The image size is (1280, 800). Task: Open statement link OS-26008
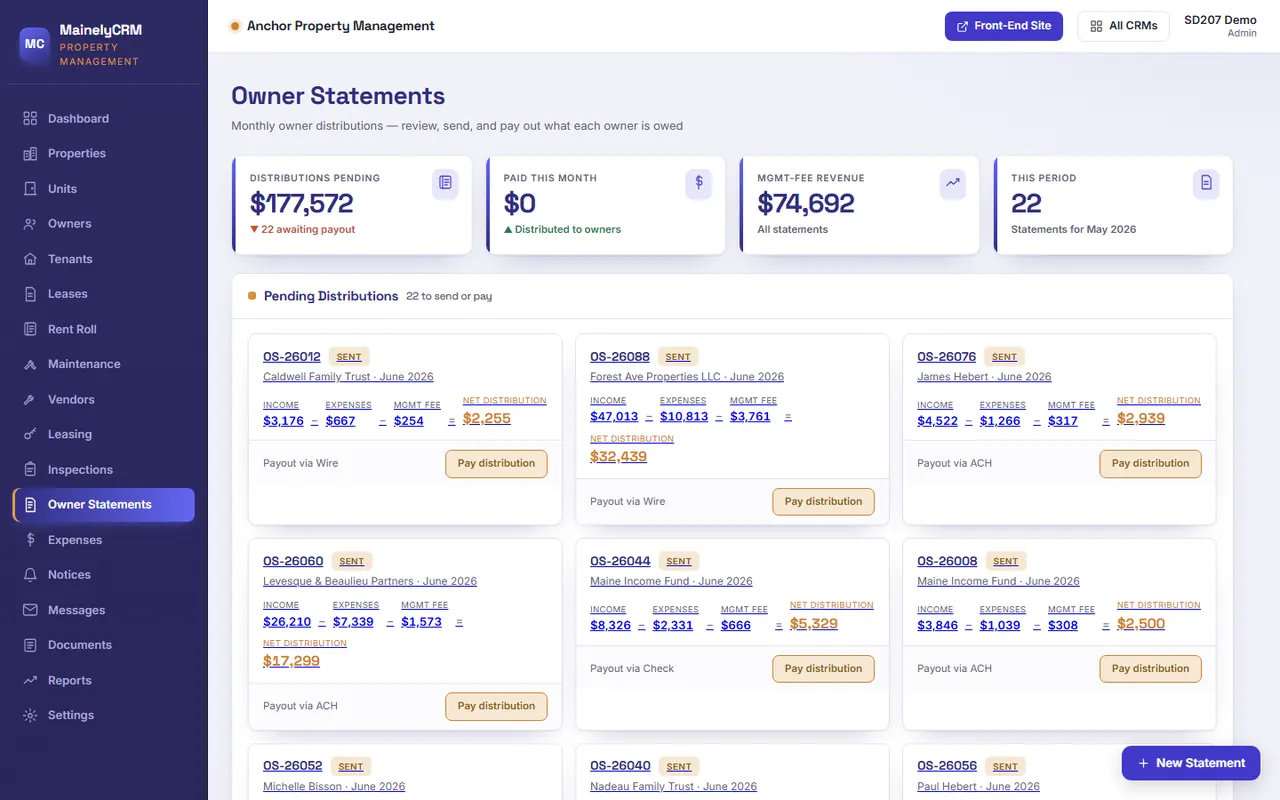(947, 561)
